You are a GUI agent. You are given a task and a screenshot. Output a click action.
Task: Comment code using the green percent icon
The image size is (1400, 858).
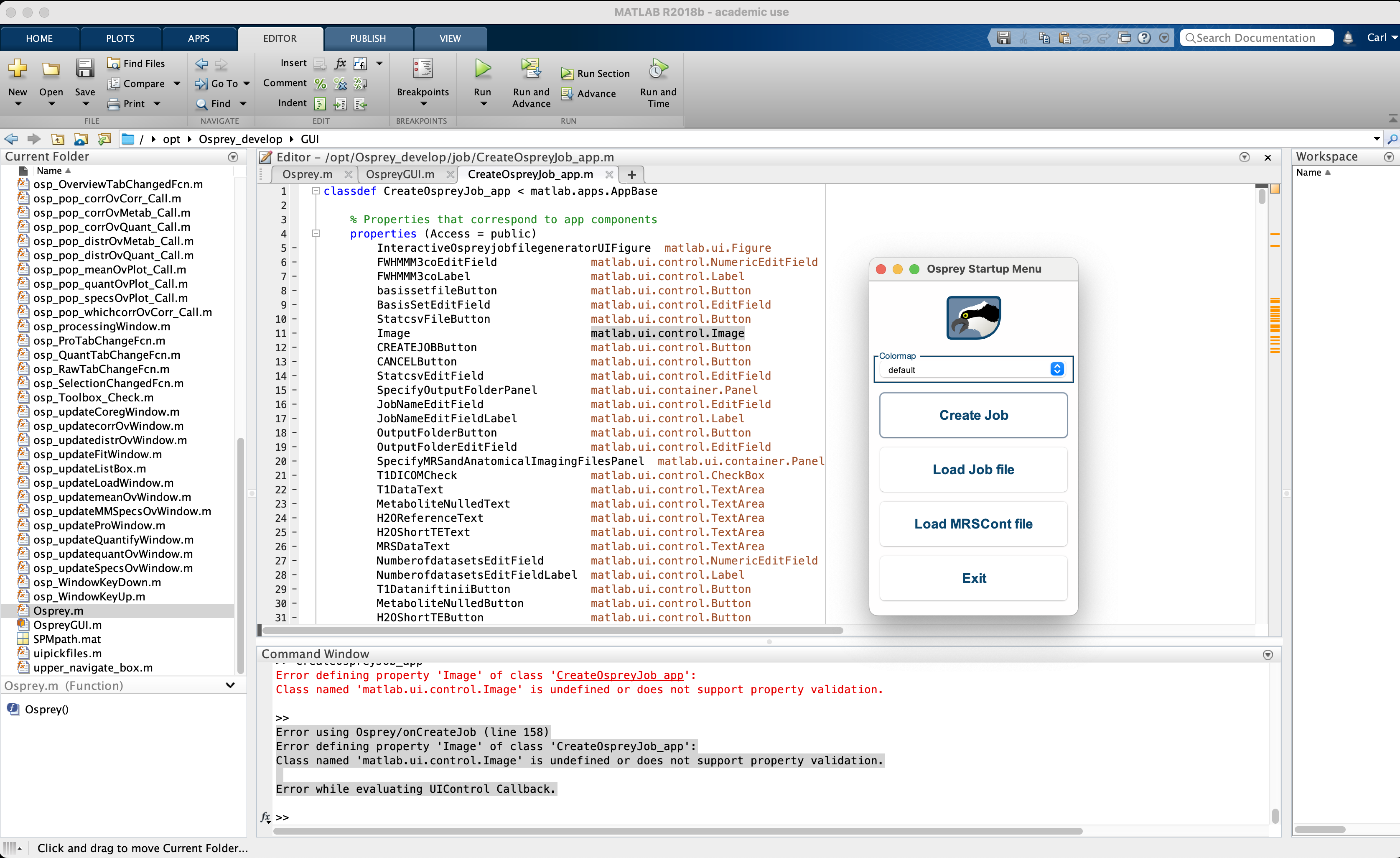(x=320, y=83)
